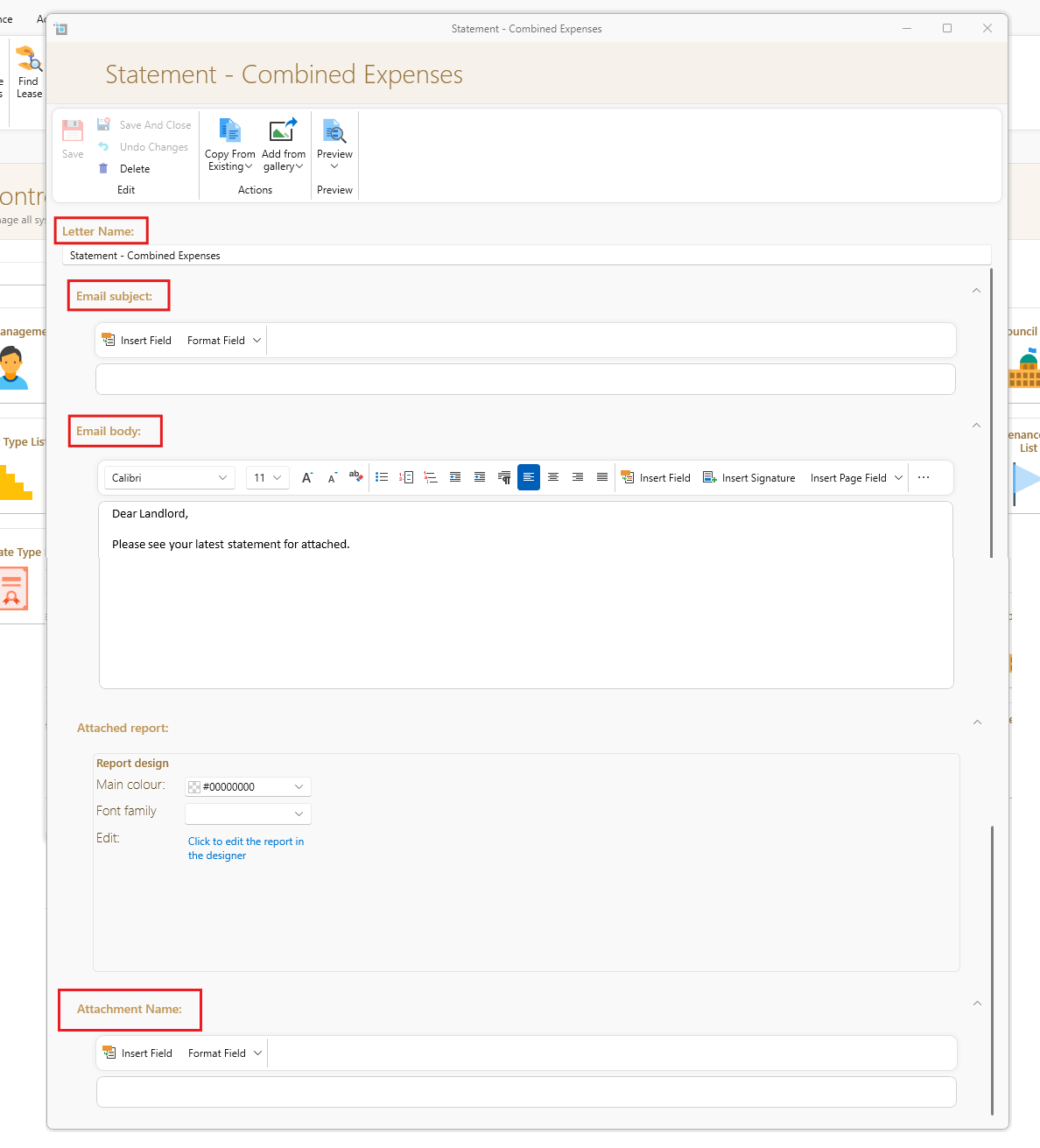Collapse the Attachment Name section

point(977,1004)
